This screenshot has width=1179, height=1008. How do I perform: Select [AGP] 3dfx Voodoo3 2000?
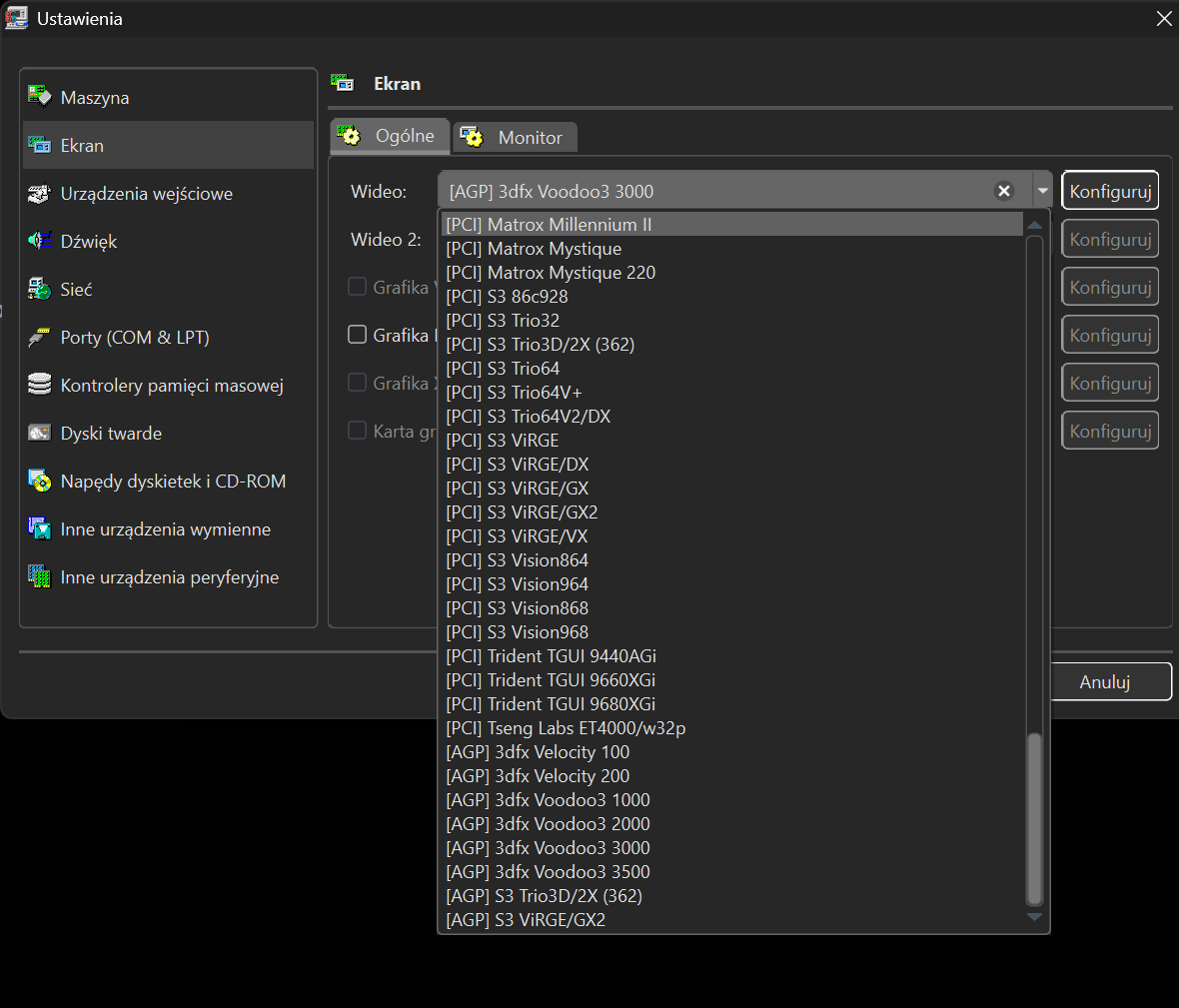[731, 824]
